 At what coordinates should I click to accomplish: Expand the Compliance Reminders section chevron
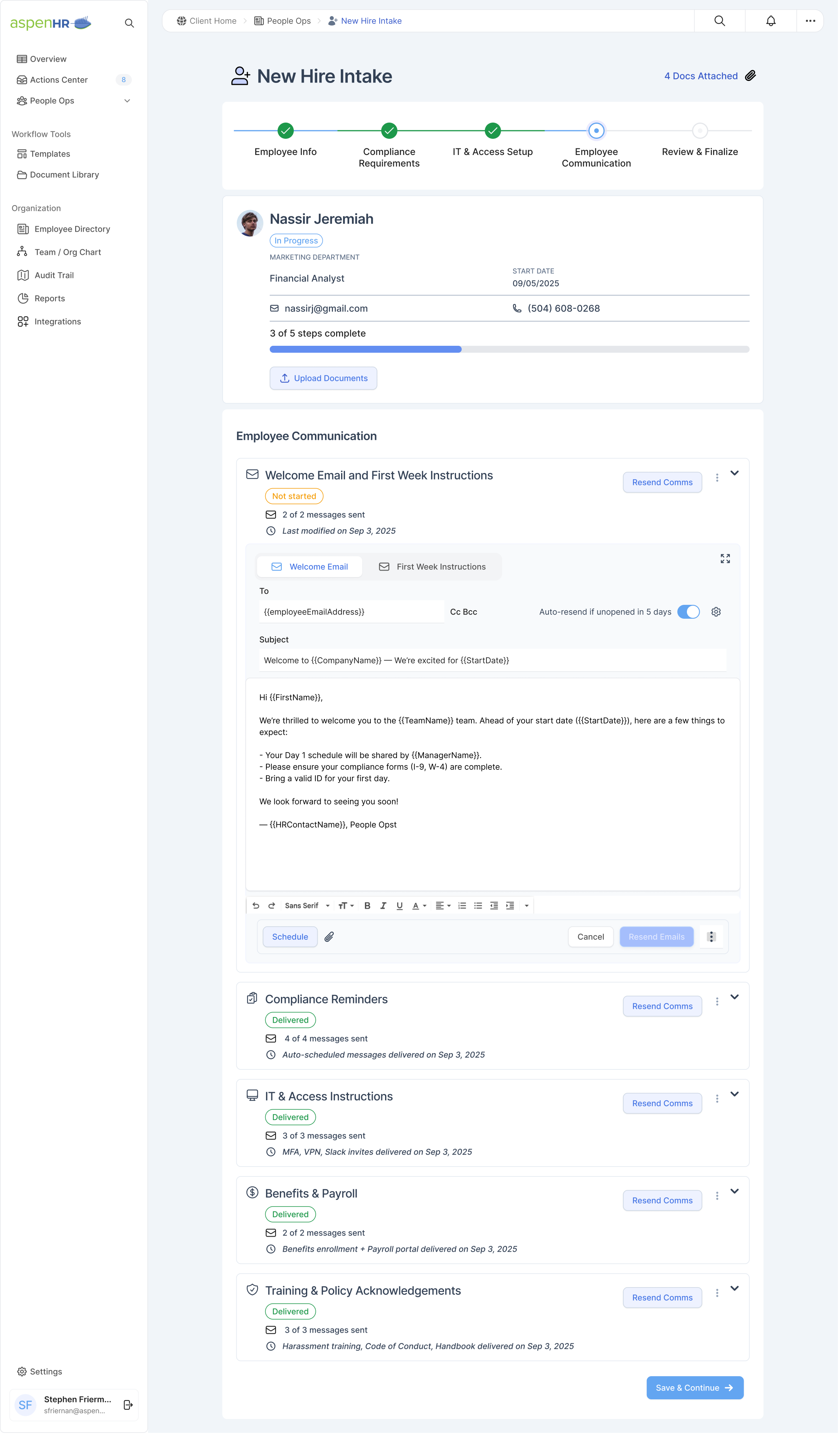734,997
